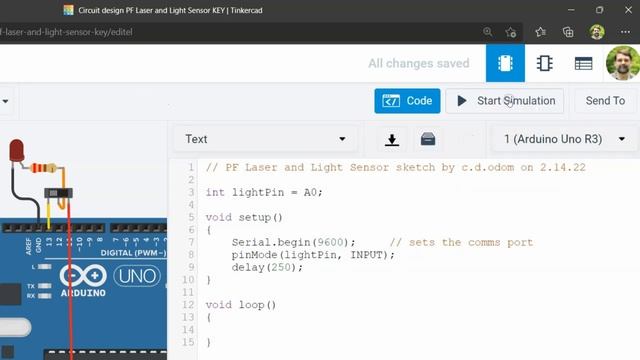Open the browser Collections icon
The image size is (640, 360).
(x=568, y=32)
